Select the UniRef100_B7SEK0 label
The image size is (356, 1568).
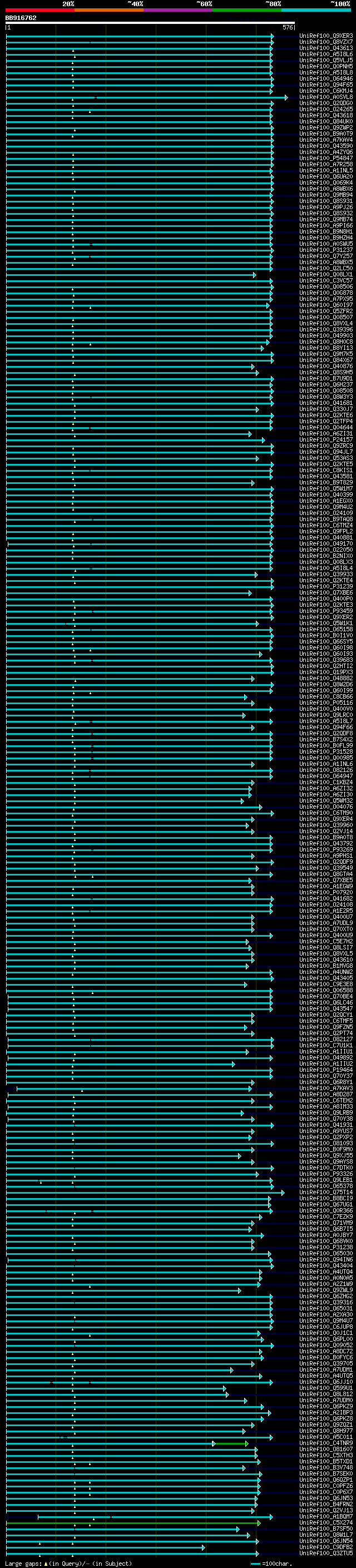(x=326, y=1473)
